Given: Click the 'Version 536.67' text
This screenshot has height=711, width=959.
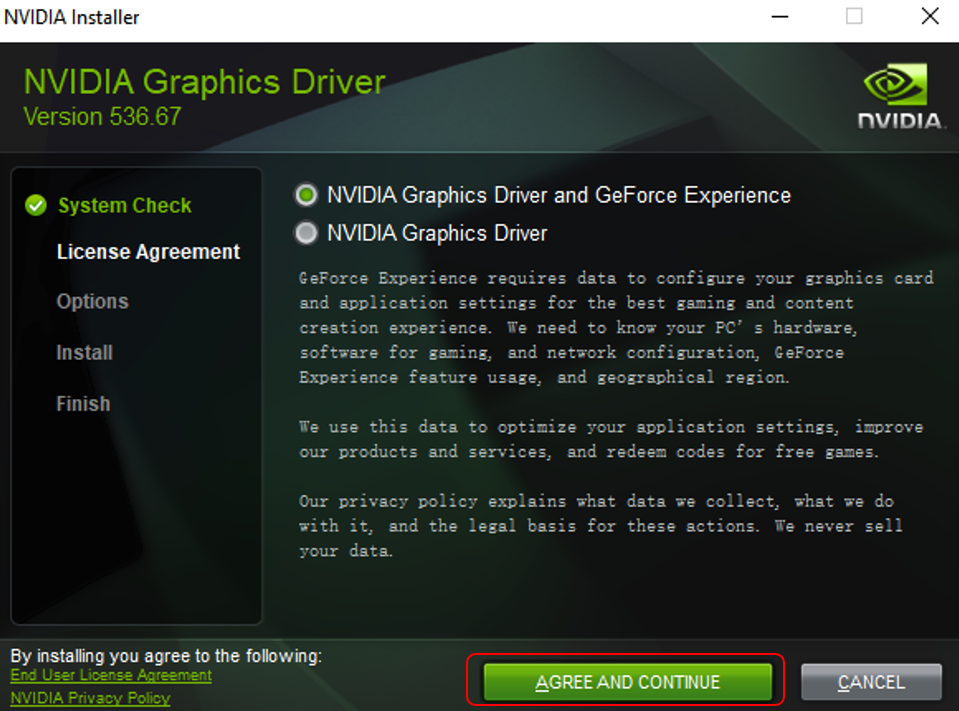Looking at the screenshot, I should (102, 117).
